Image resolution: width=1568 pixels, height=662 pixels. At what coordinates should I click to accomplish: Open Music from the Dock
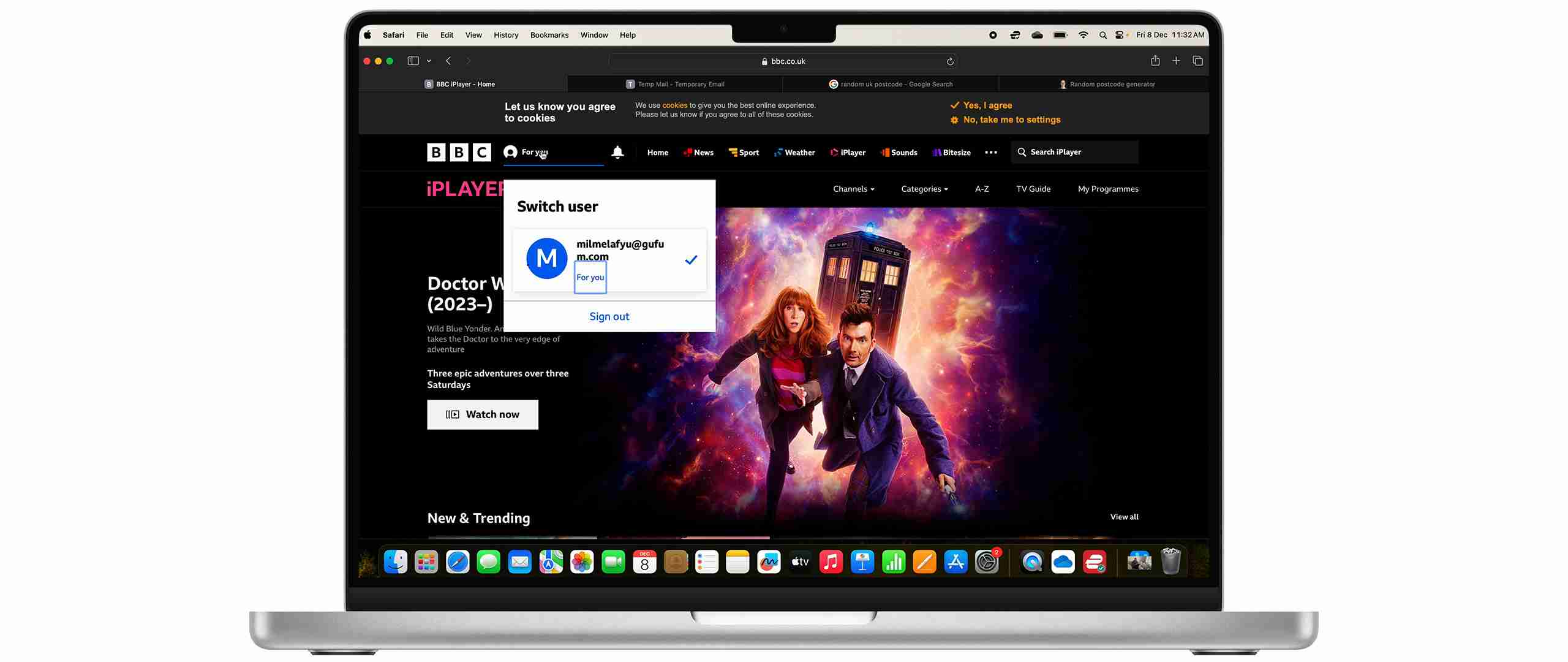click(x=831, y=561)
